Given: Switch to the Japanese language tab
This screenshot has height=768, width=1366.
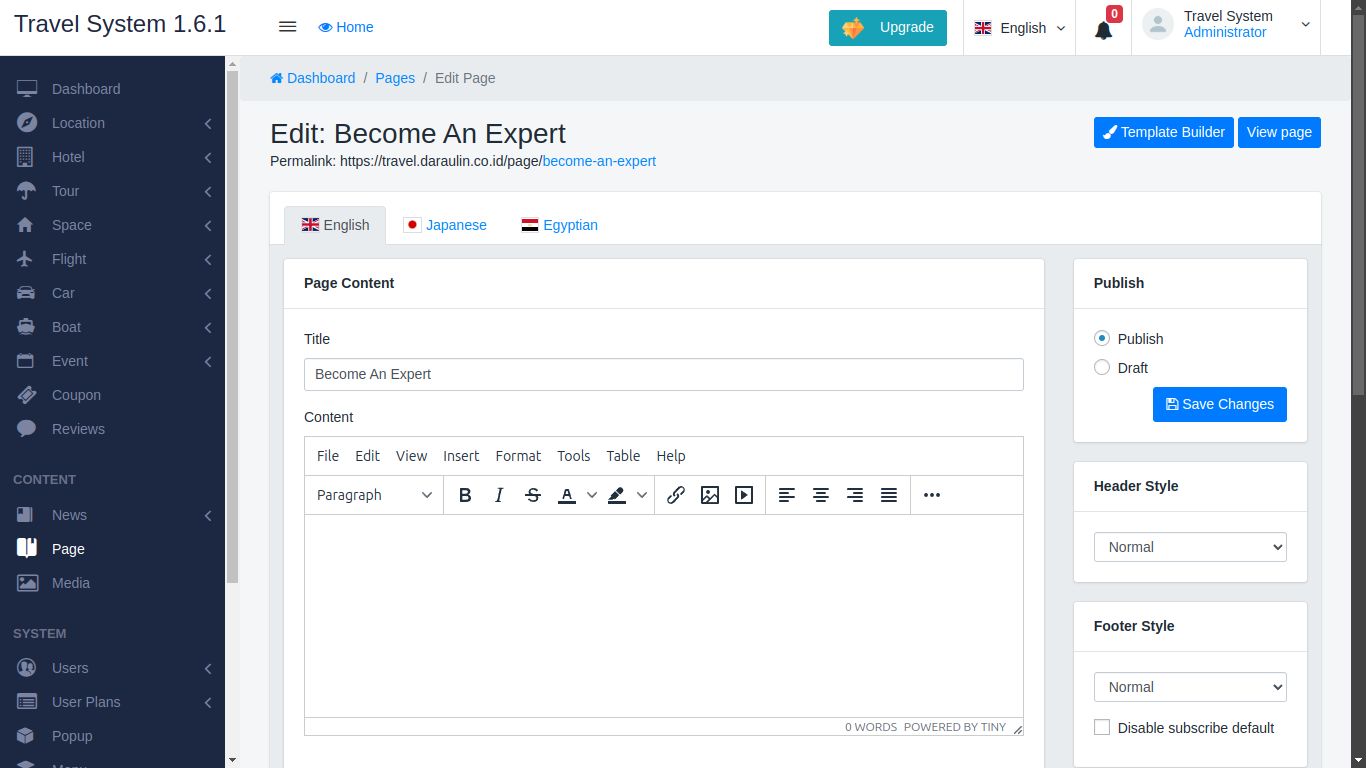Looking at the screenshot, I should click(x=445, y=225).
